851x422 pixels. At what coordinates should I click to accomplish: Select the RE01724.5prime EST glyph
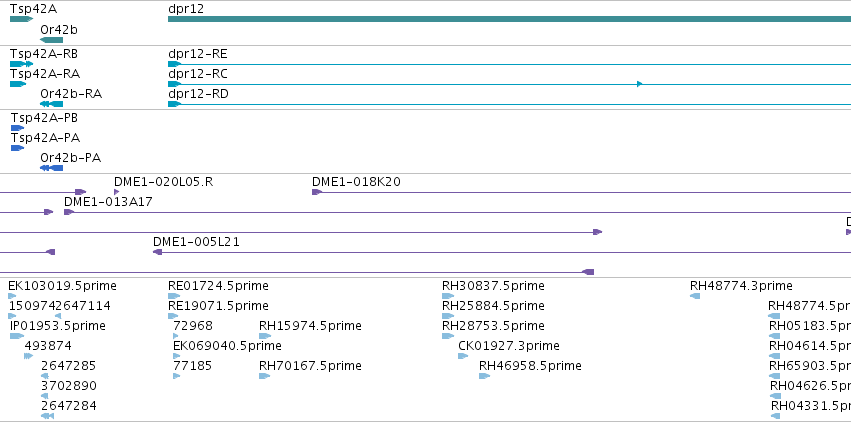(x=174, y=296)
